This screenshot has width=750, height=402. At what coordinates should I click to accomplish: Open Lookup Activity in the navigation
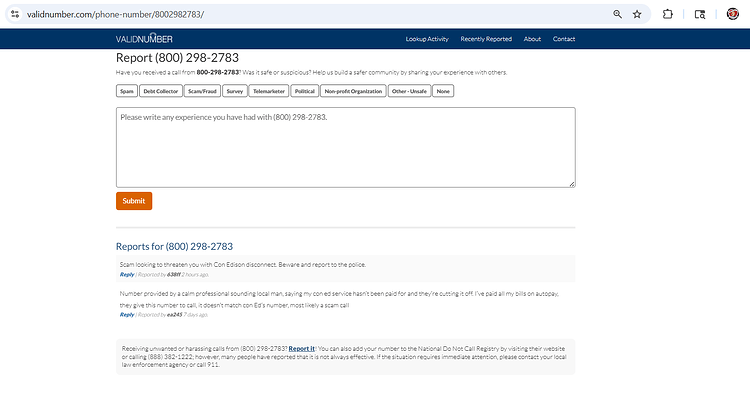[x=427, y=39]
